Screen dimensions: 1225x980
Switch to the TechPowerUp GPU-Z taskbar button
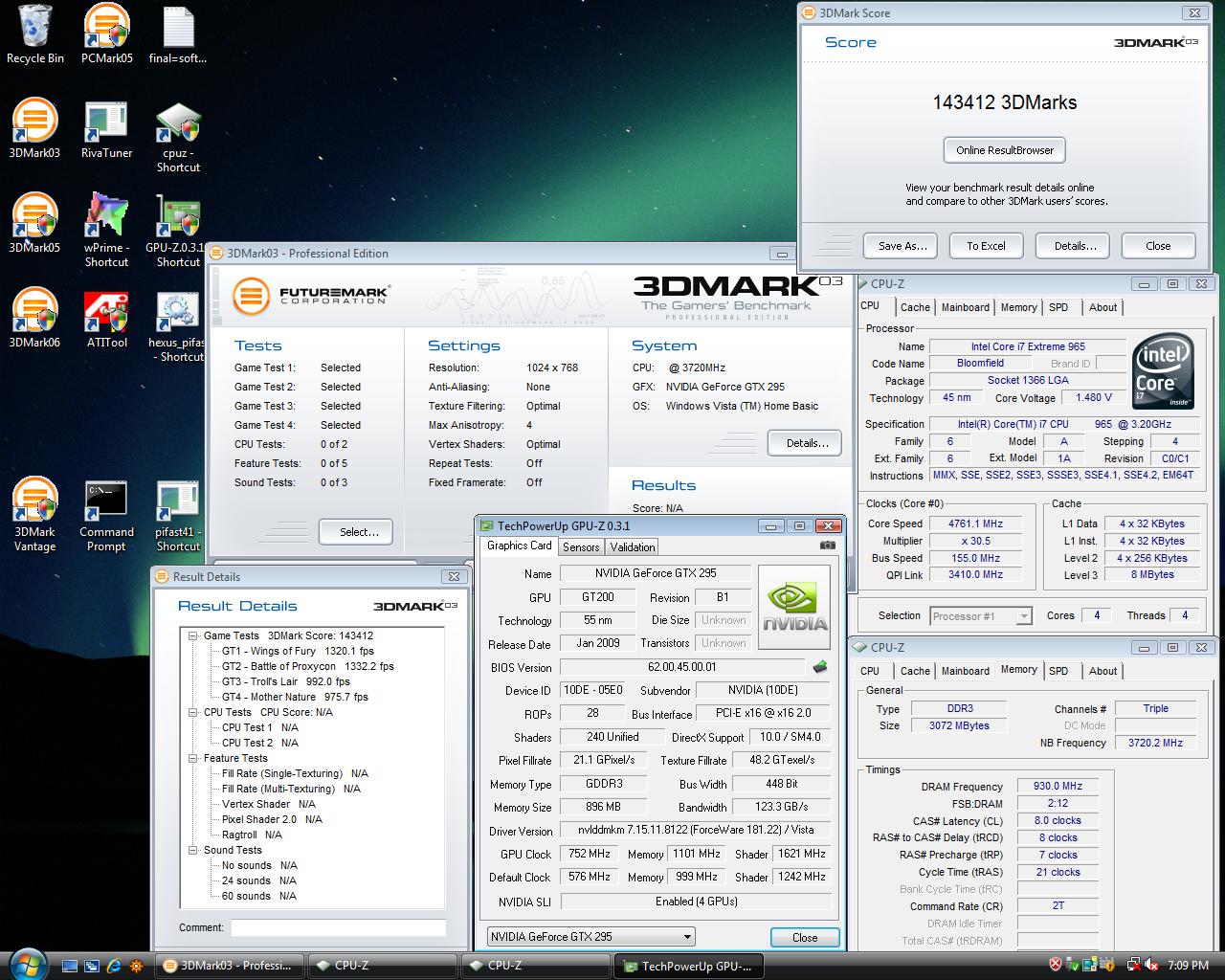pyautogui.click(x=688, y=966)
